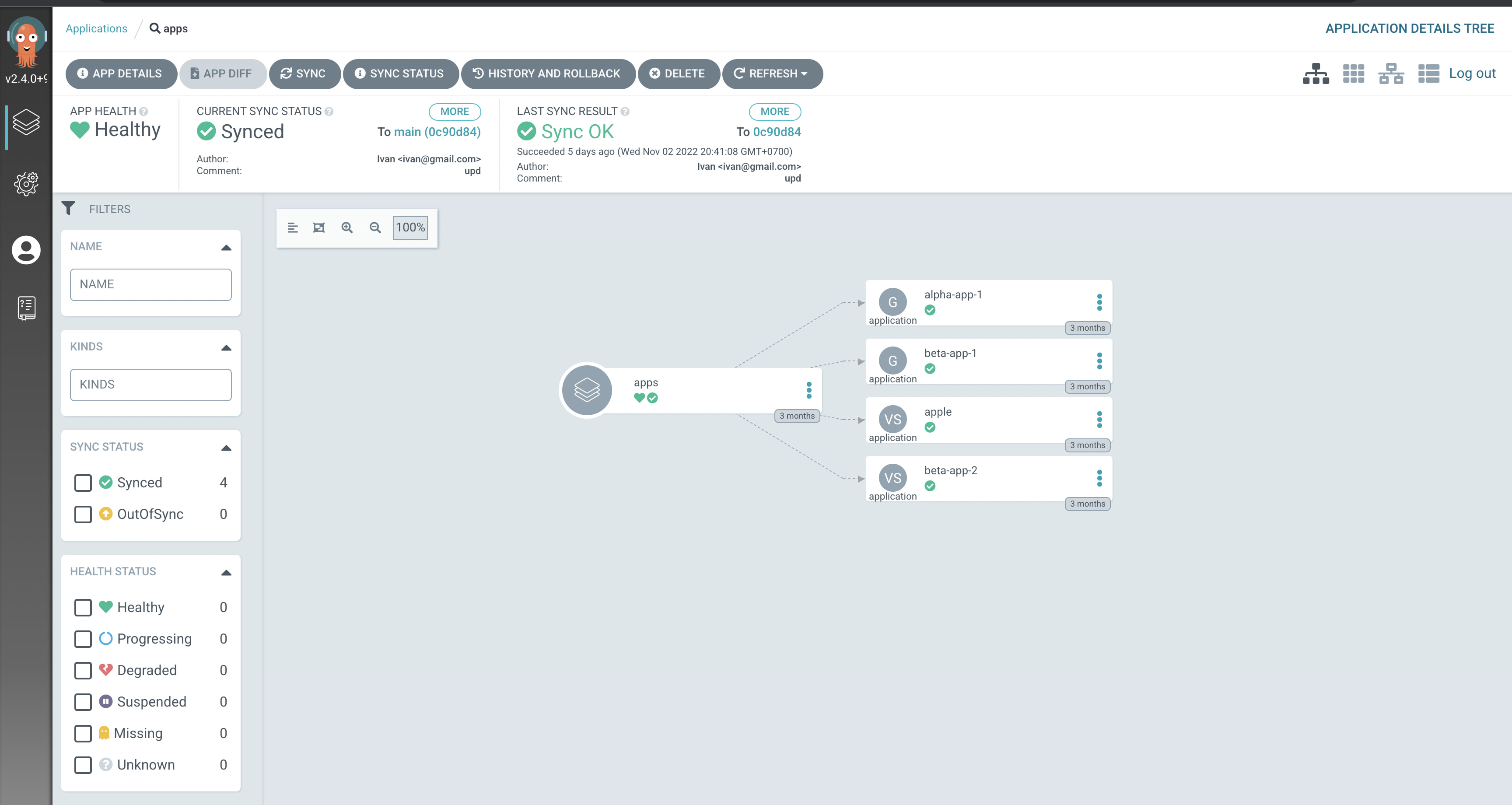Screen dimensions: 1512x805
Task: Check the Synced sync status filter
Action: coord(84,483)
